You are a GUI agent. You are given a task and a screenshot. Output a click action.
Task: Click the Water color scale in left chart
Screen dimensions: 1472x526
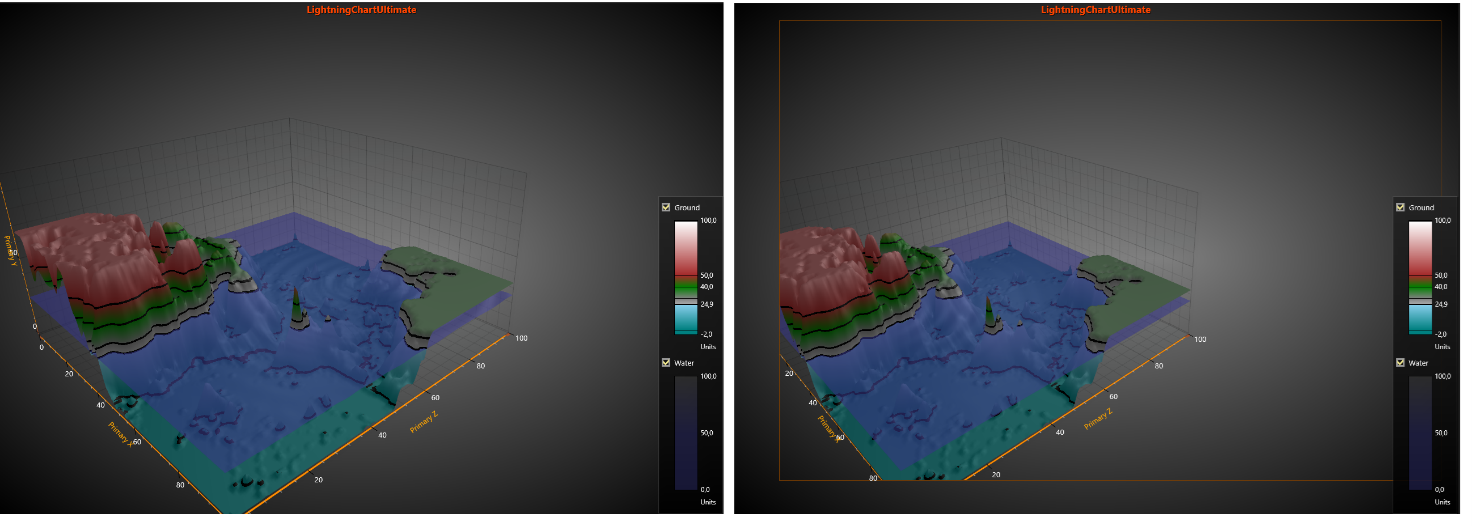(x=687, y=433)
